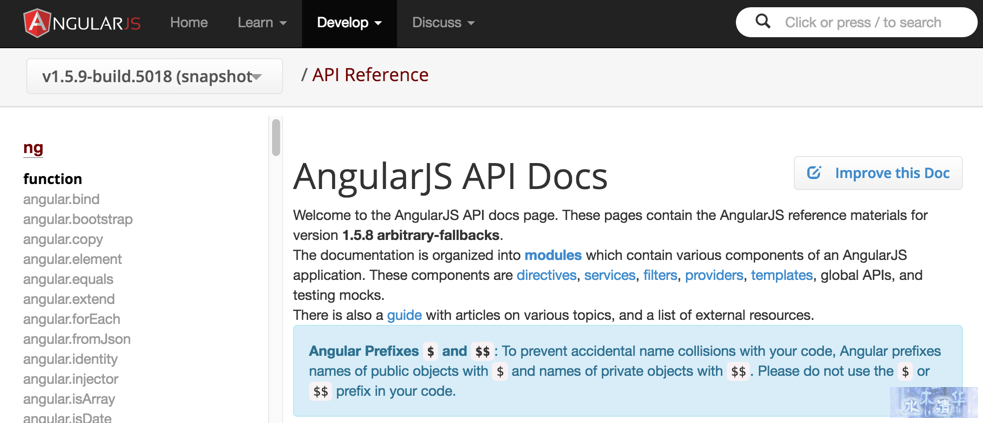
Task: Open angular.isArray in the sidebar
Action: pyautogui.click(x=69, y=399)
